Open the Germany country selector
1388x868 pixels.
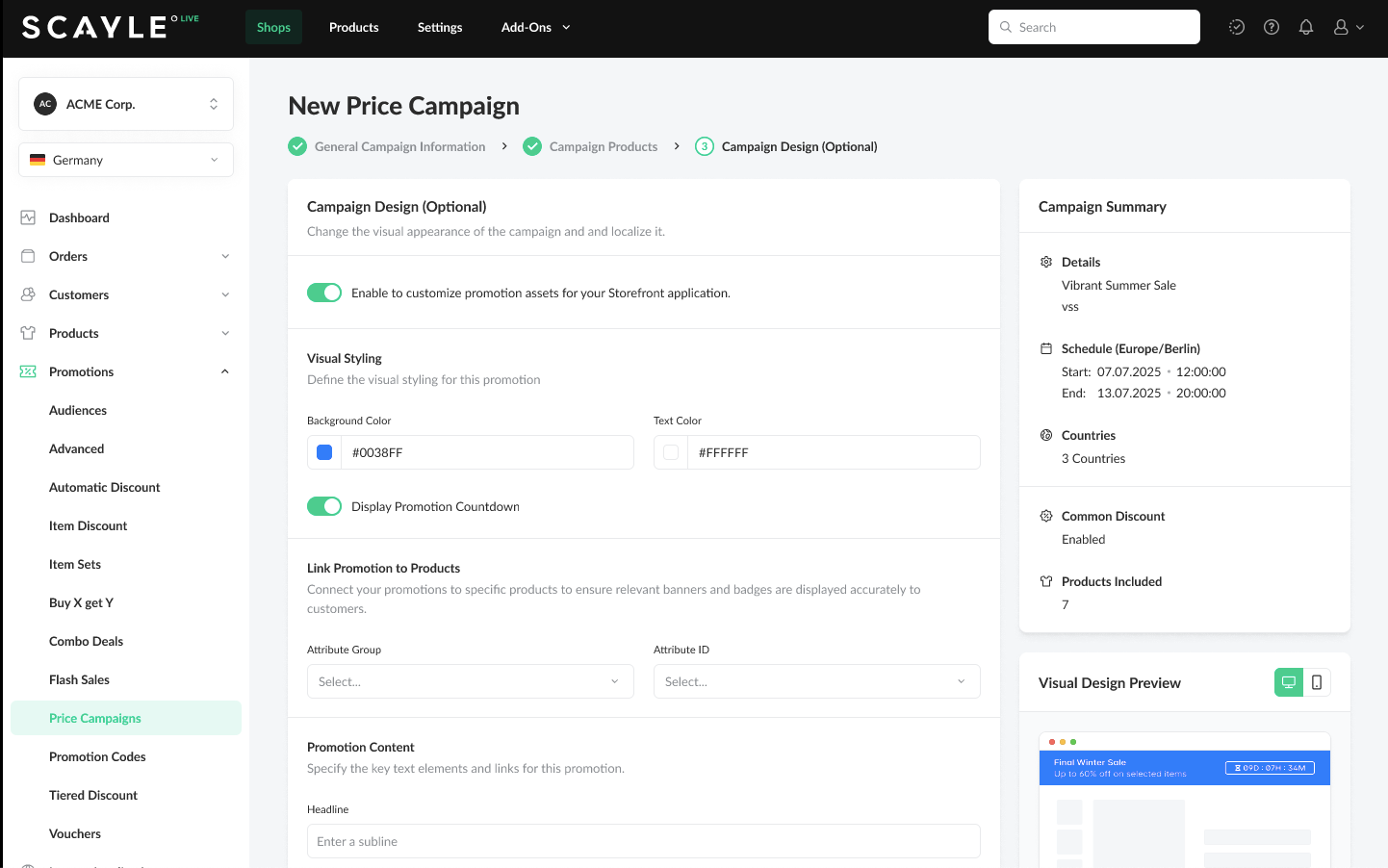[x=126, y=160]
